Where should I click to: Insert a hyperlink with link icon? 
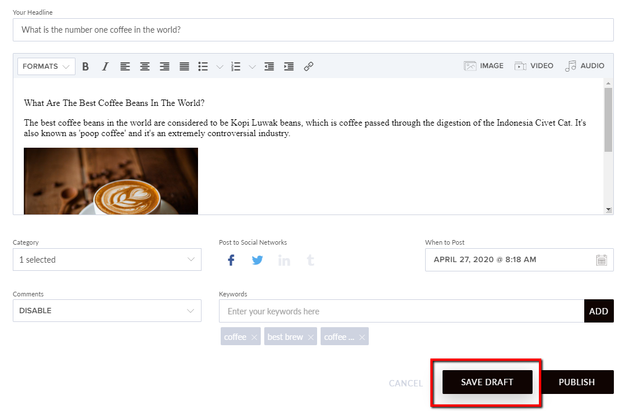tap(309, 66)
